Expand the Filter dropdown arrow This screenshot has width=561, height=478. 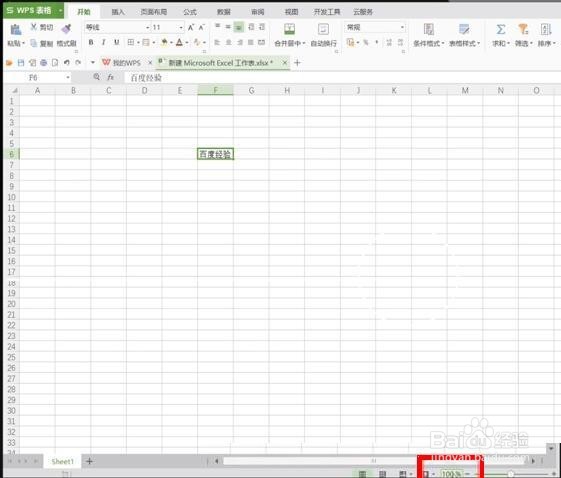point(531,44)
